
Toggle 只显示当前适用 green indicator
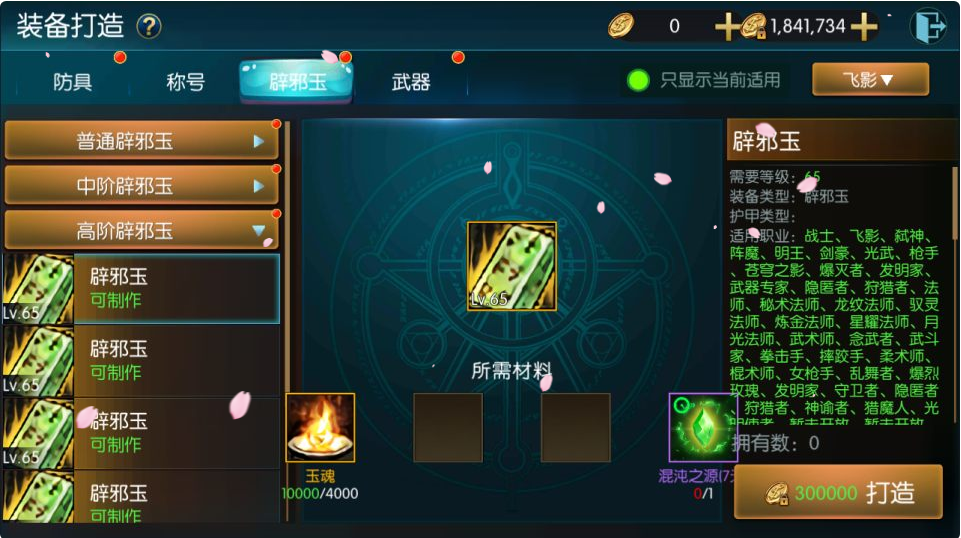638,80
